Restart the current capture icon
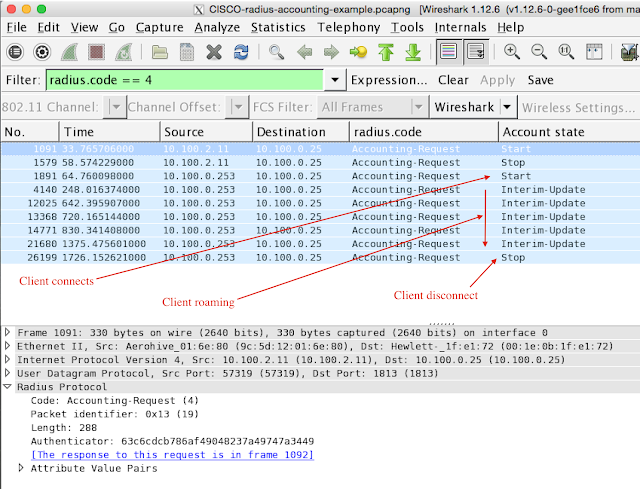 click(x=124, y=52)
